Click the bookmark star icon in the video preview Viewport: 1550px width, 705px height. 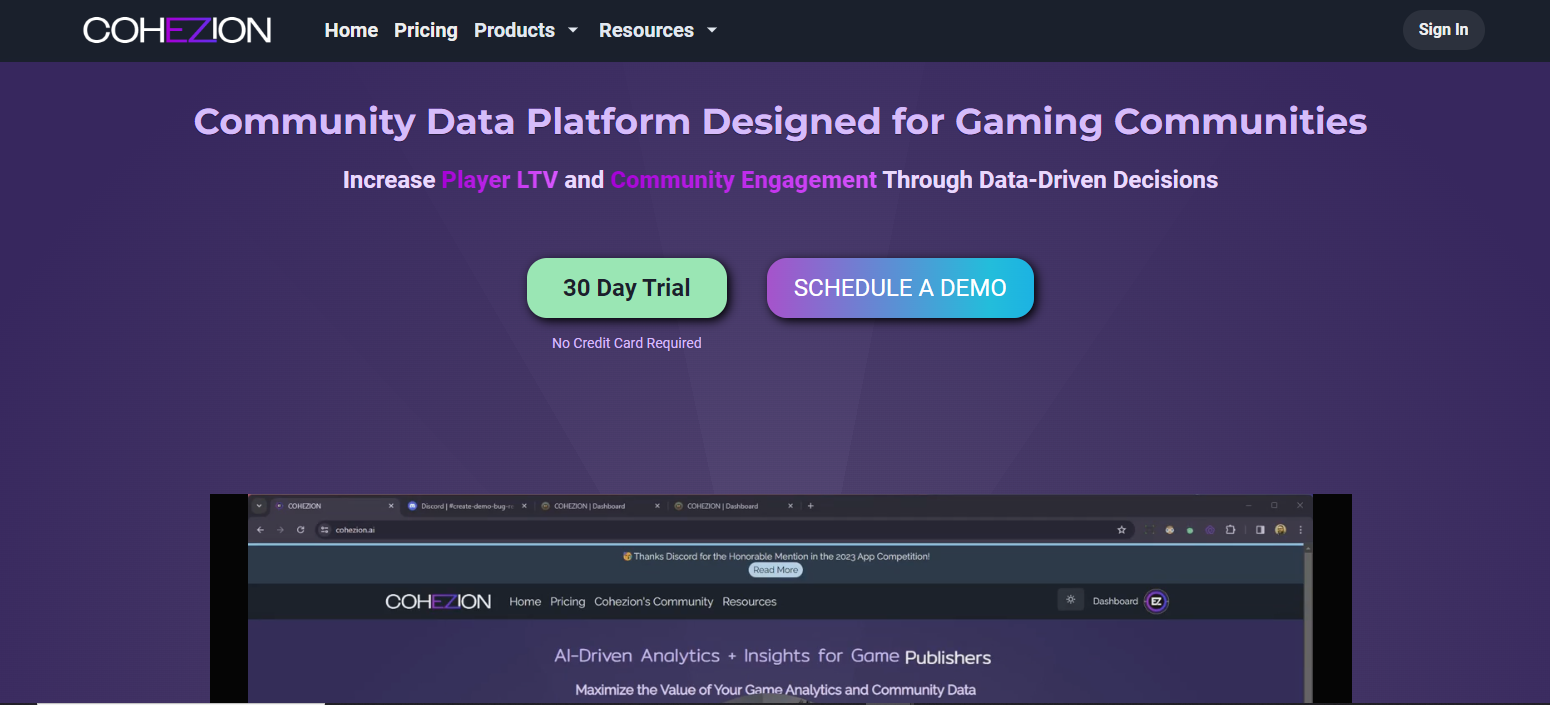[1121, 530]
